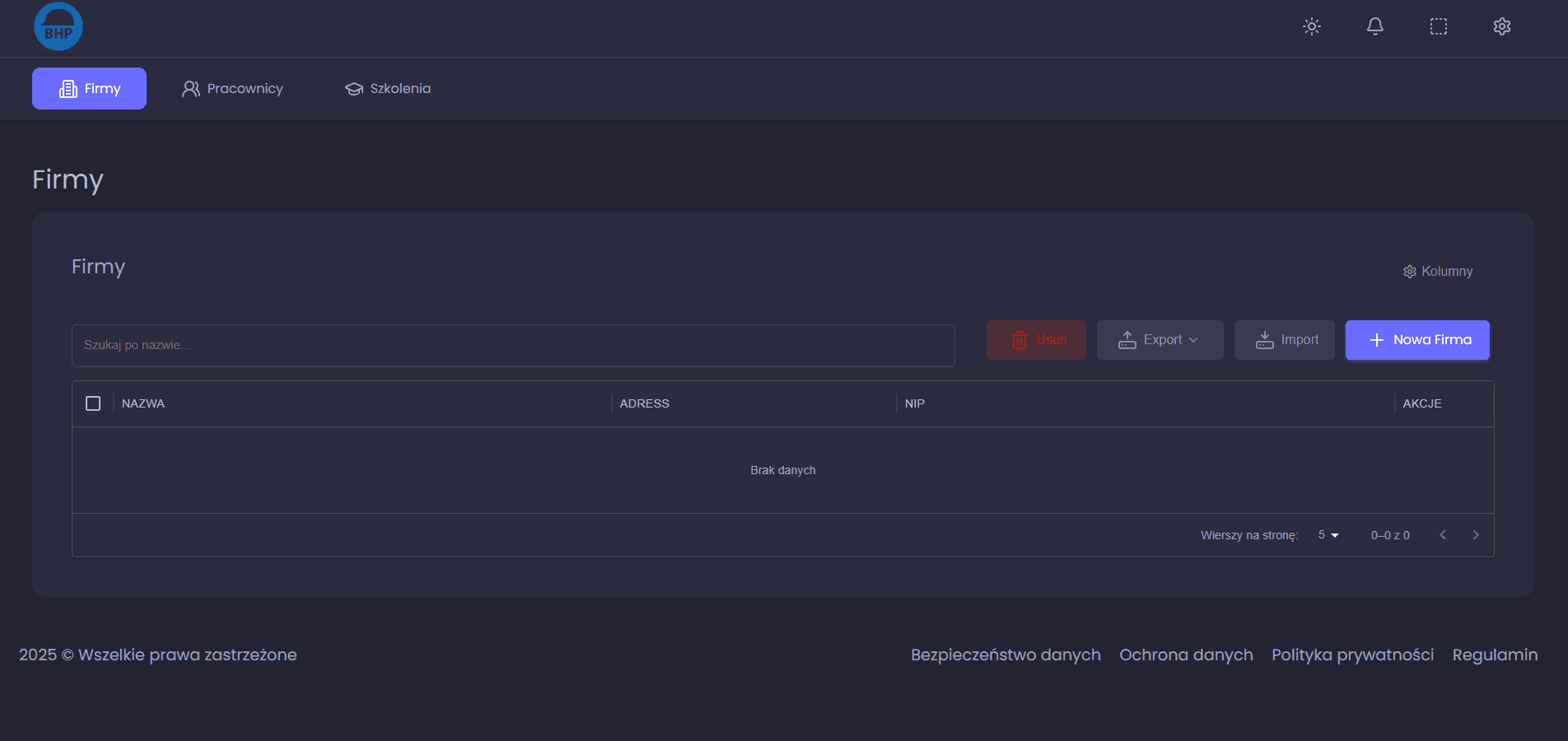The height and width of the screenshot is (741, 1568).
Task: Open Polityka prywatności footer link
Action: point(1352,655)
